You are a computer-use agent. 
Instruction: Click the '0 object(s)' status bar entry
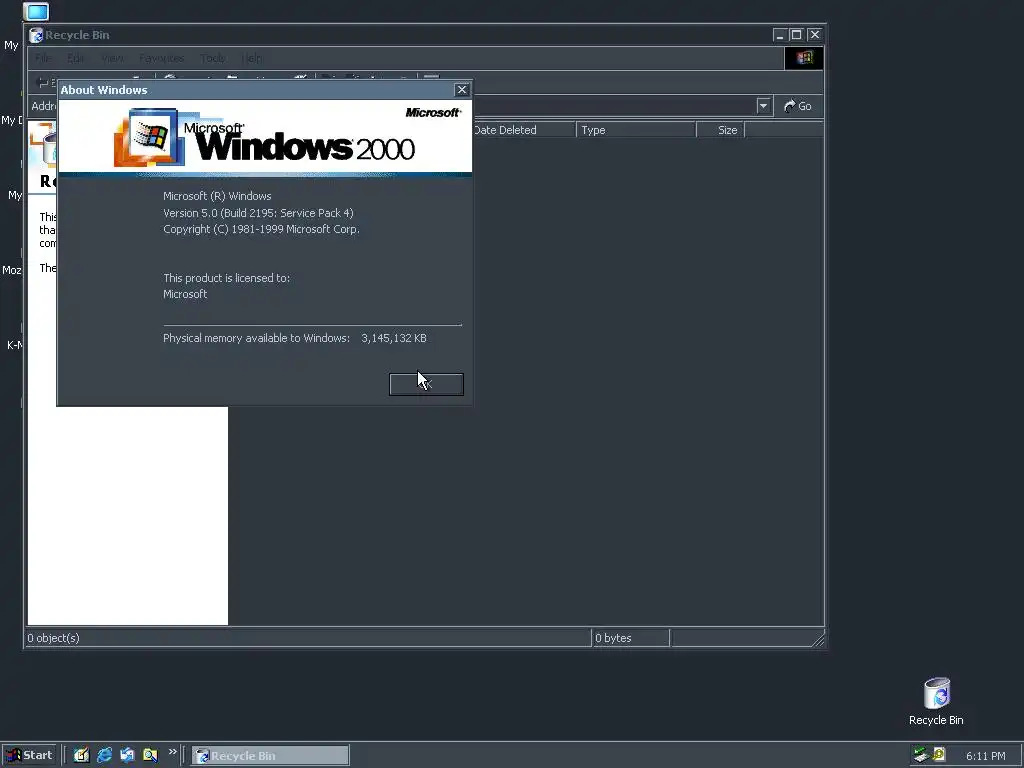53,638
